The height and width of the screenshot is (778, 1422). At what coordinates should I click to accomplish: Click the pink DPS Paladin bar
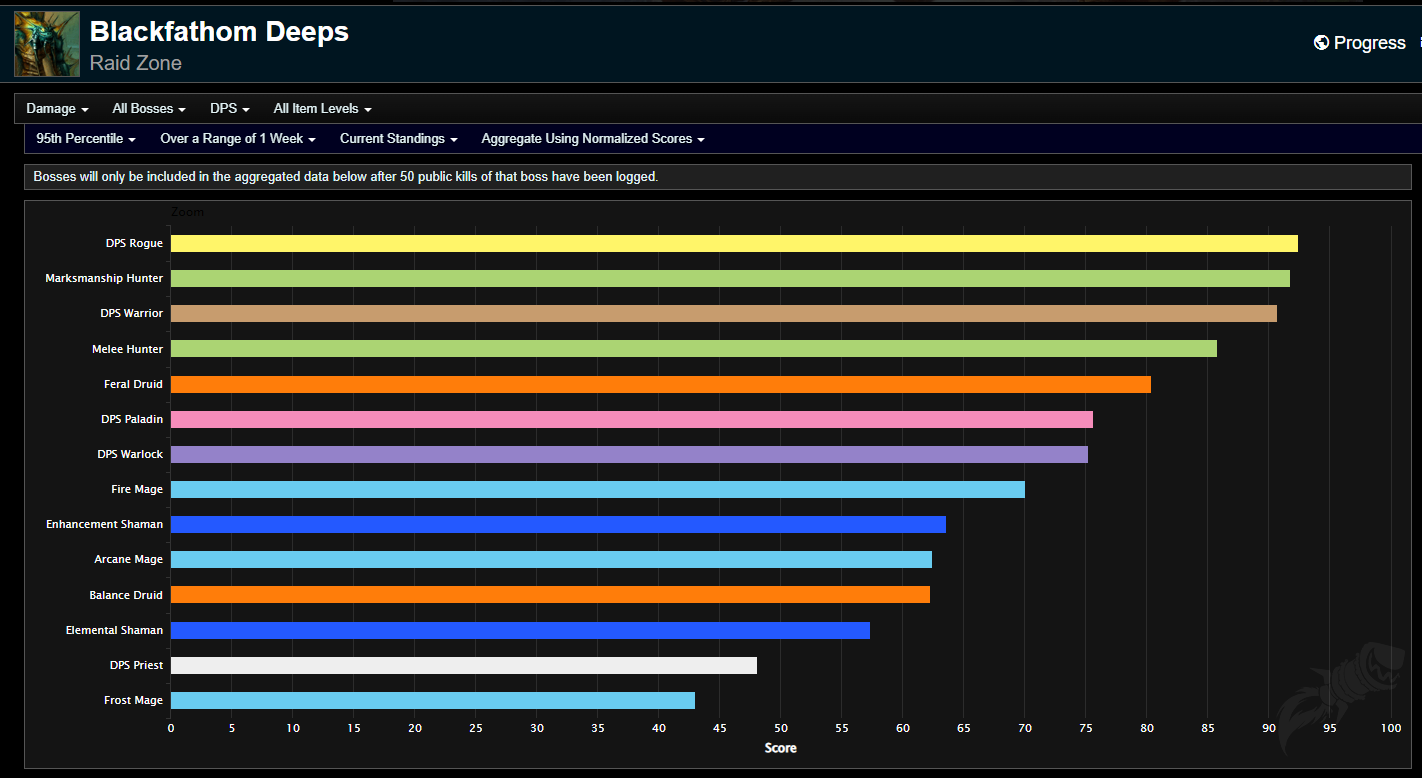(x=631, y=419)
